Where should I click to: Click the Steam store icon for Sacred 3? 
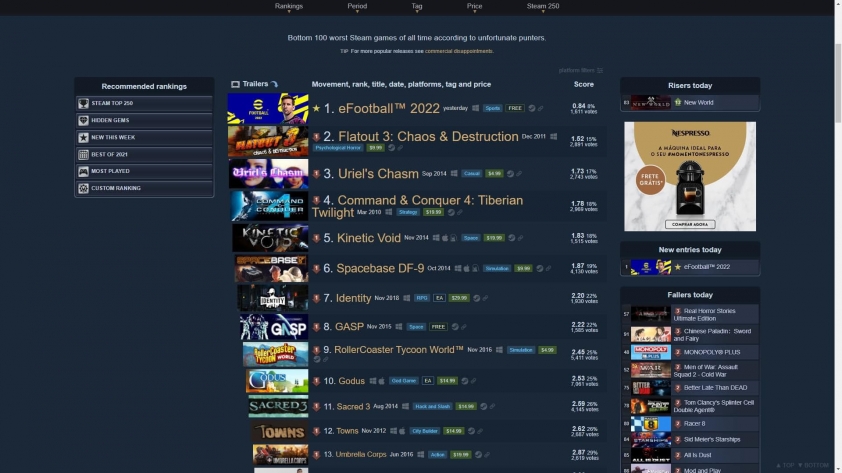[x=483, y=406]
